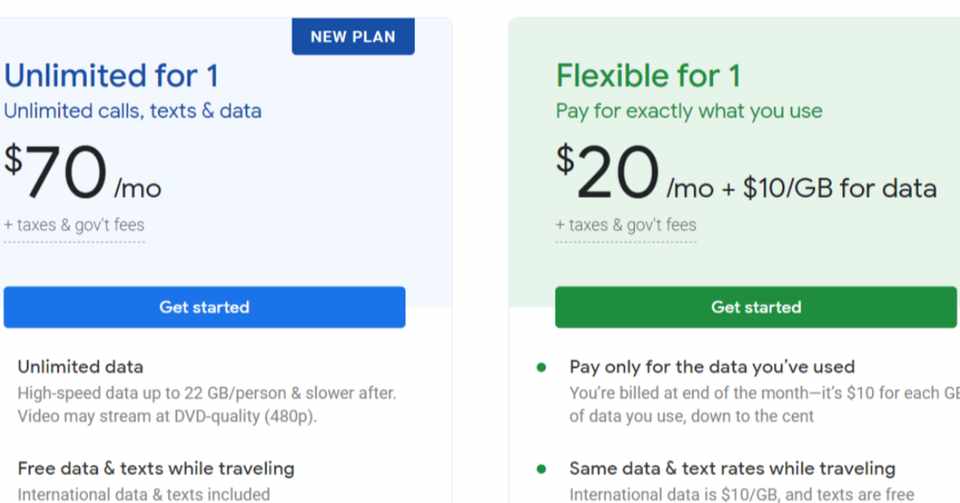Viewport: 960px width, 503px height.
Task: Click the Pay for exactly what you use subtitle
Action: (689, 111)
